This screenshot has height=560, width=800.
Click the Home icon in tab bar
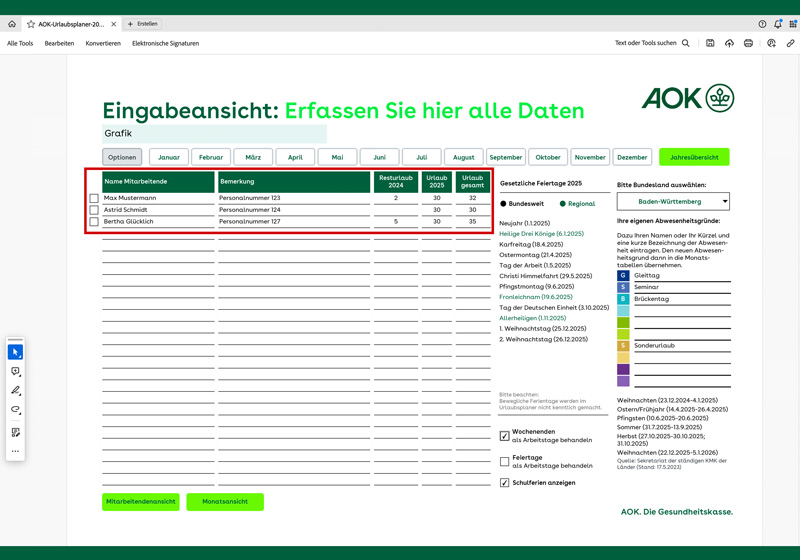(x=12, y=24)
